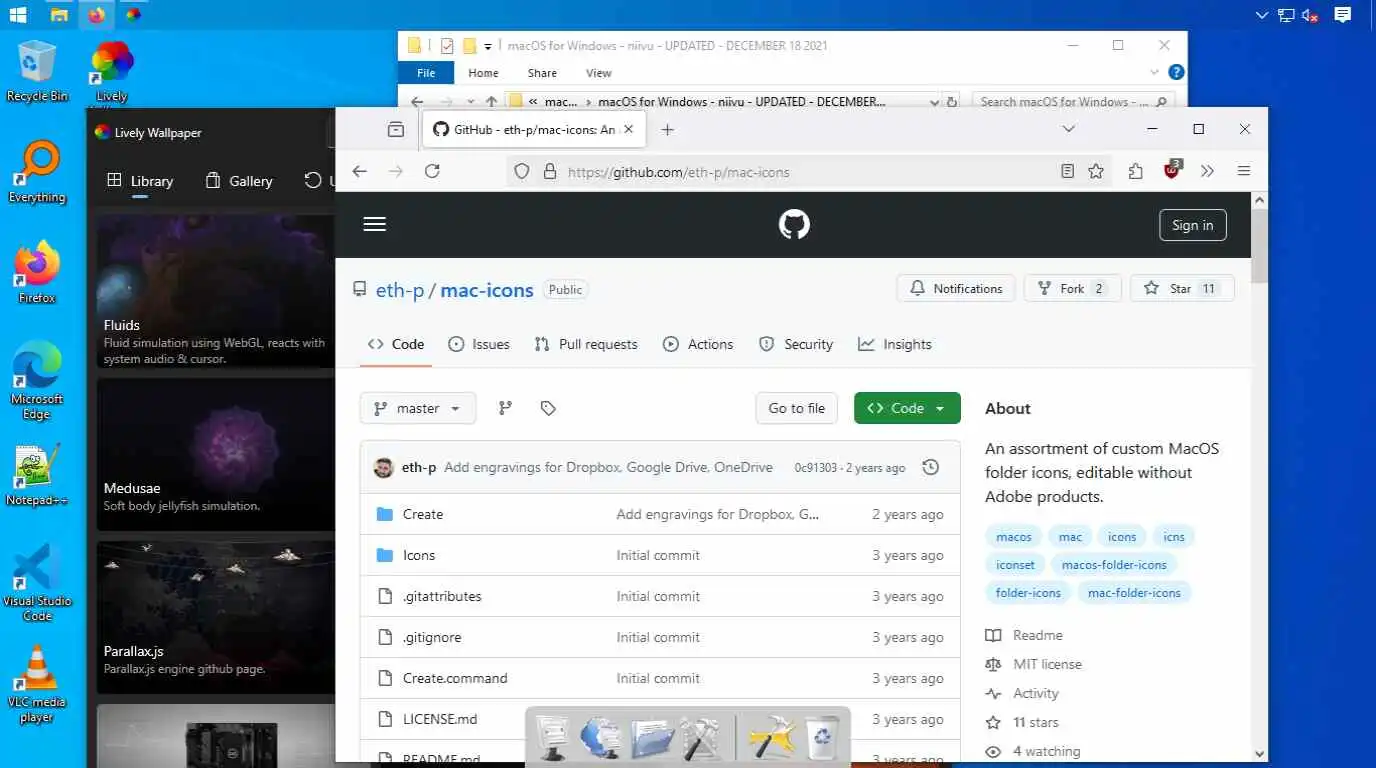Click the tracking protection shield in address bar
Viewport: 1376px width, 768px height.
point(521,171)
